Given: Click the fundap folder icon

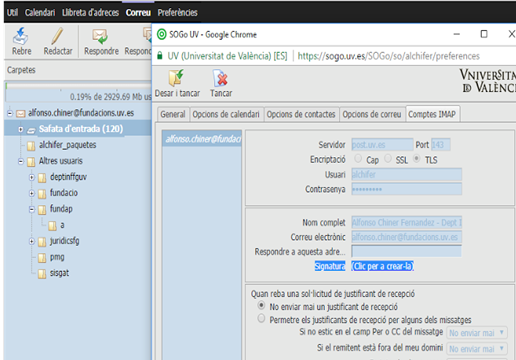Looking at the screenshot, I should [42, 210].
